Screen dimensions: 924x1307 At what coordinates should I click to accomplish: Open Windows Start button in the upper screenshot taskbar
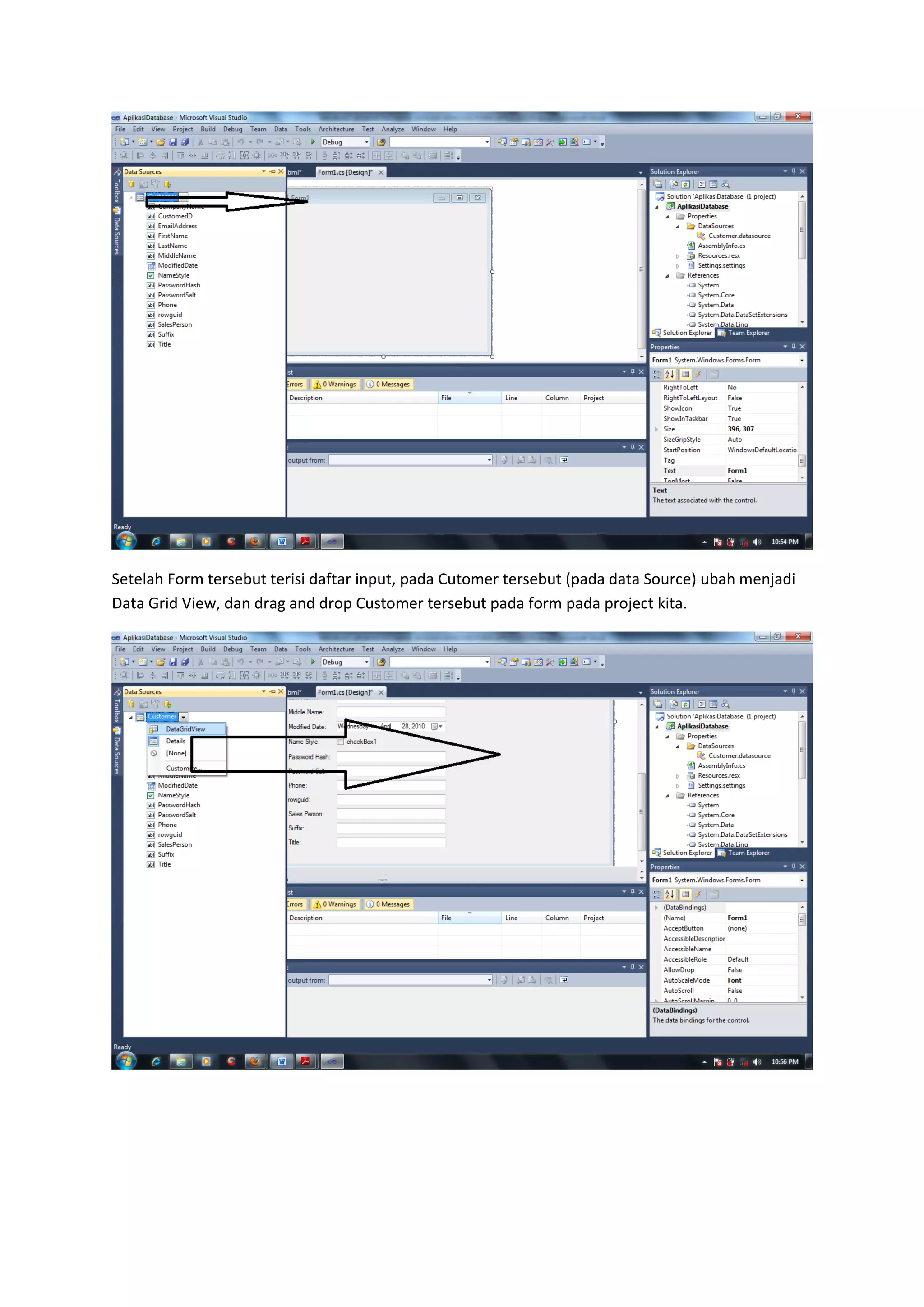point(126,541)
